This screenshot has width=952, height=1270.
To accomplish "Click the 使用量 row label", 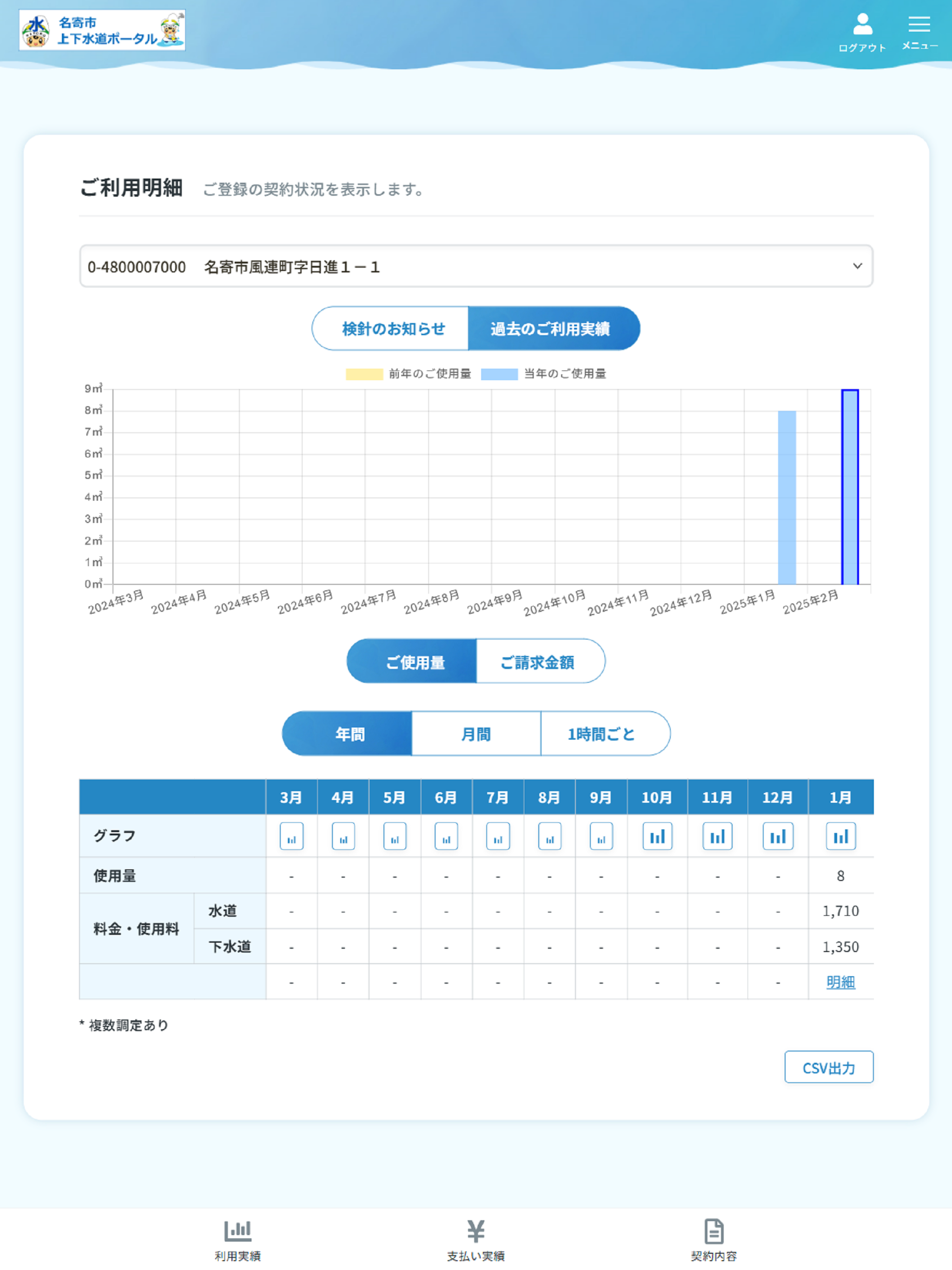I will coord(115,876).
